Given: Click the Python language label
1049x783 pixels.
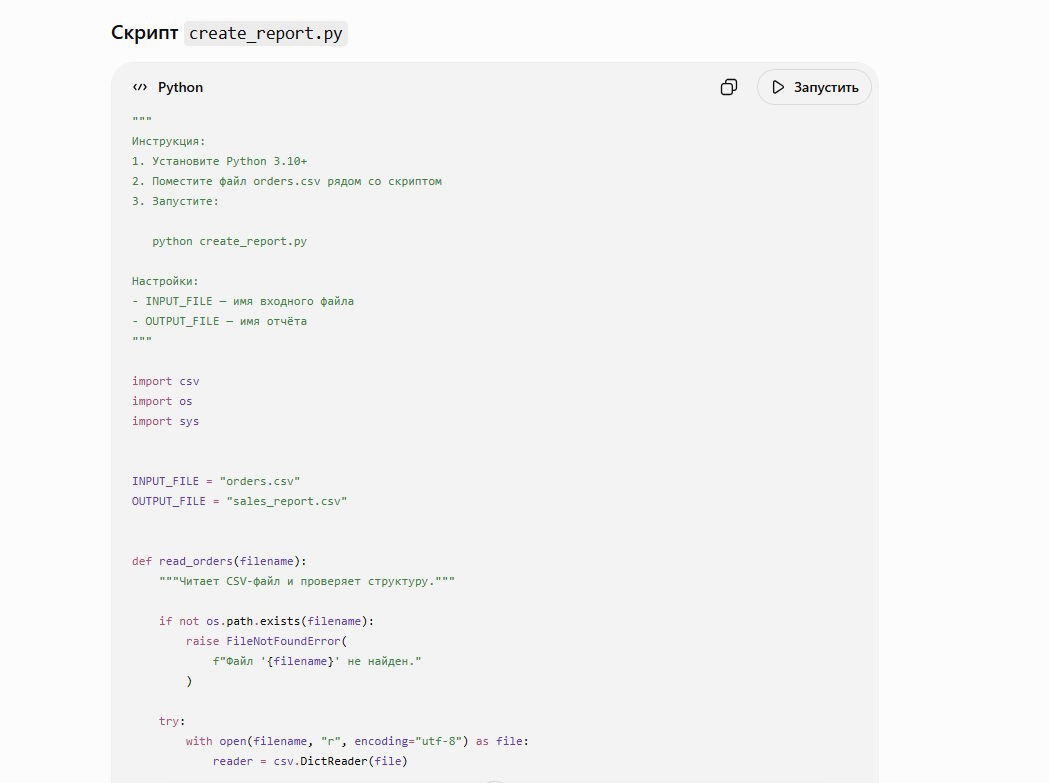Looking at the screenshot, I should (181, 87).
